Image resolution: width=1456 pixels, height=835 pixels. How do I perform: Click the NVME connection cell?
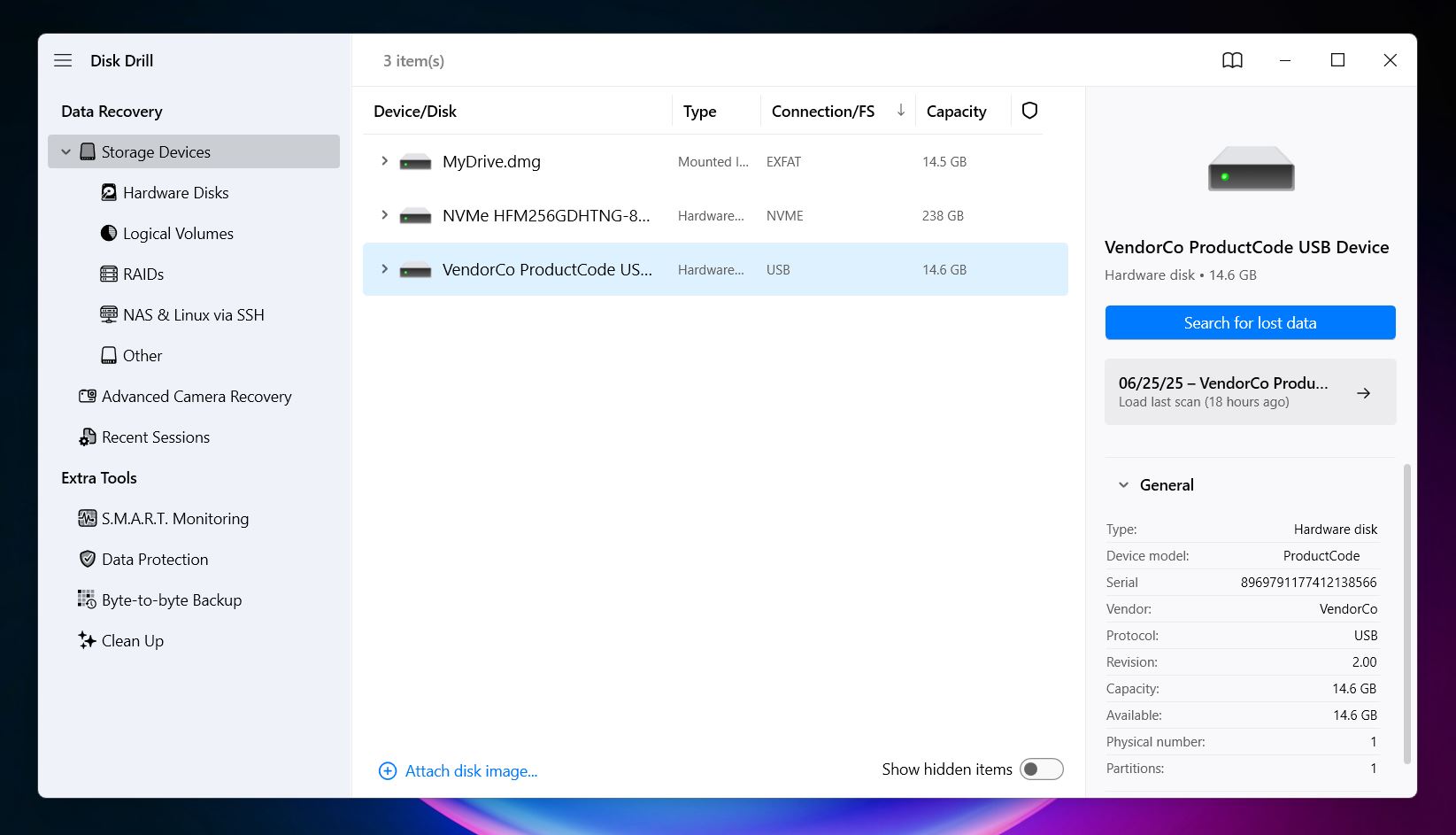785,216
